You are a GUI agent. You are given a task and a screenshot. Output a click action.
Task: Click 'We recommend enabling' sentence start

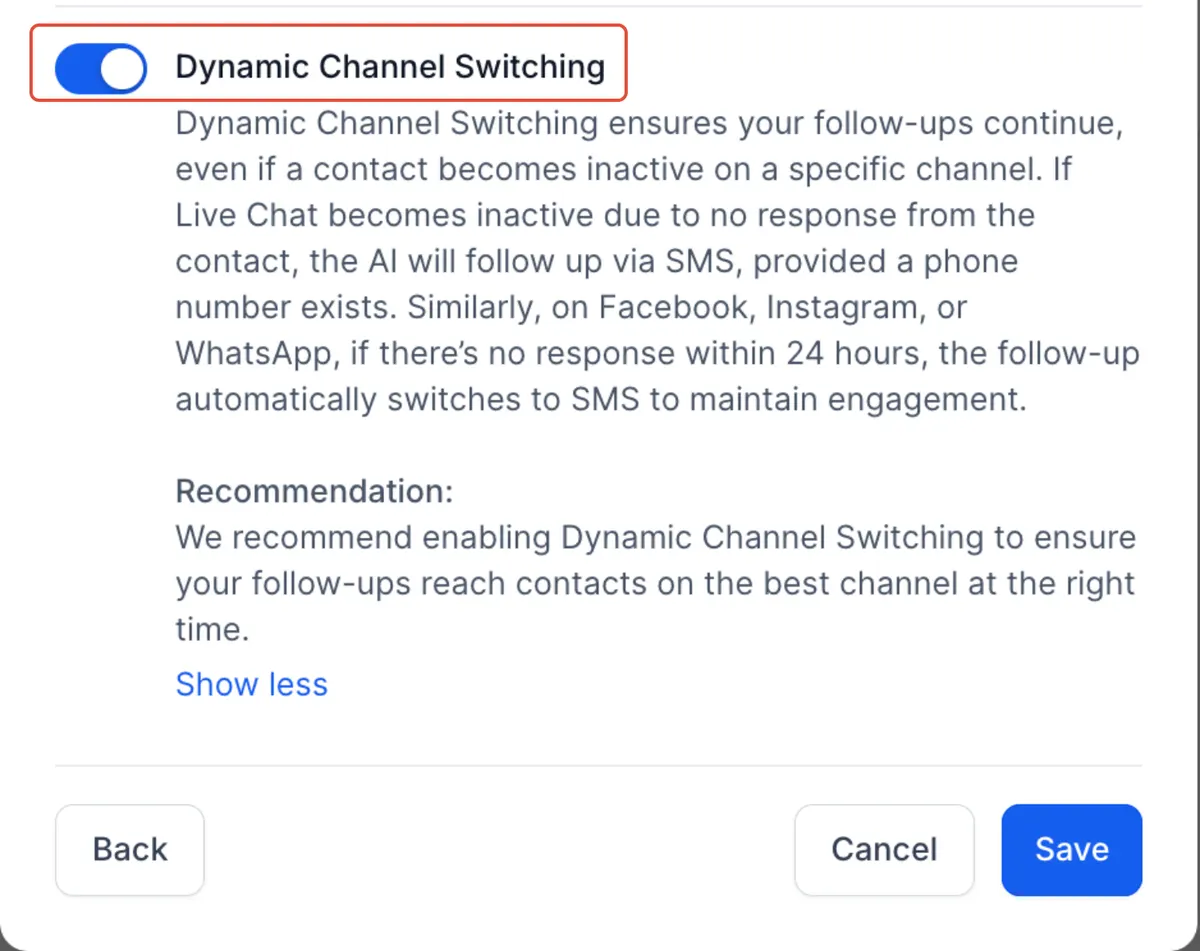coord(363,538)
